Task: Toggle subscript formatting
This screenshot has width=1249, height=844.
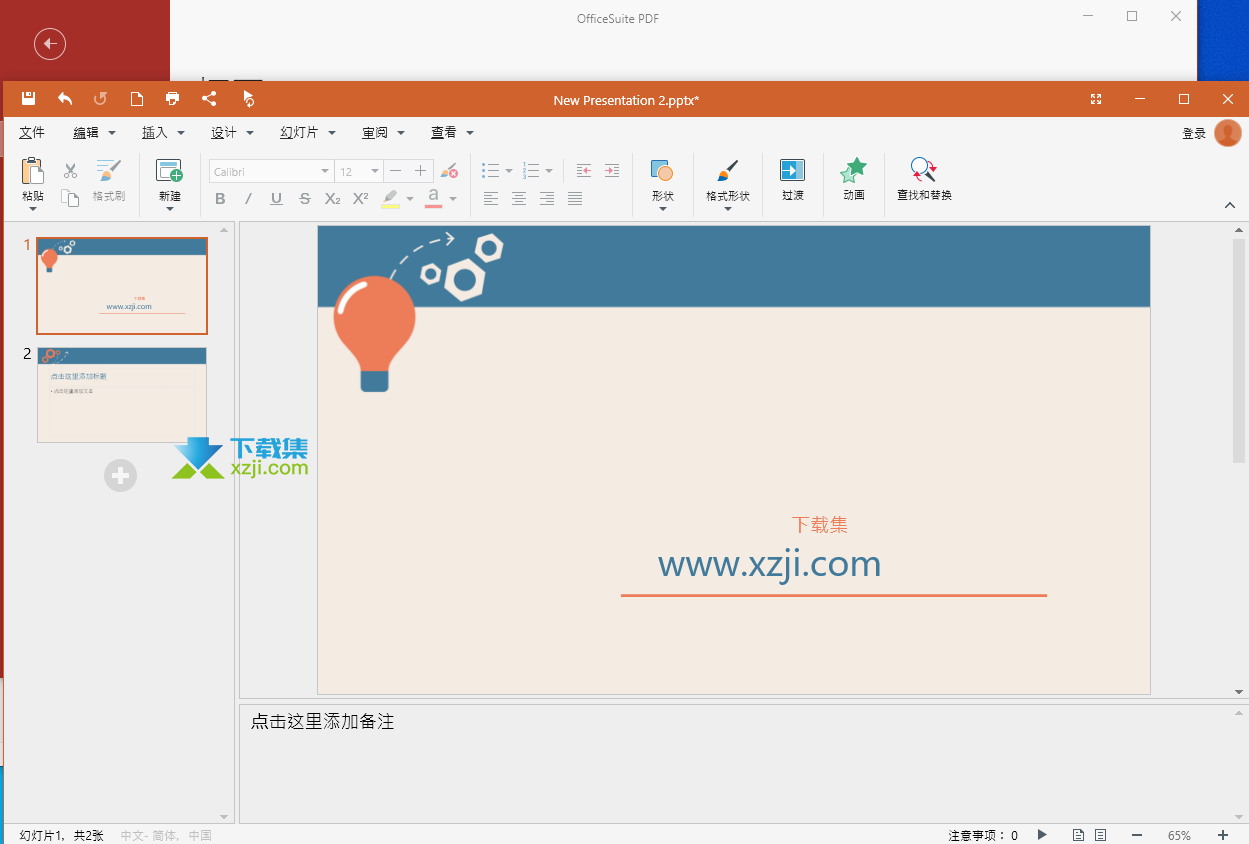Action: (333, 199)
